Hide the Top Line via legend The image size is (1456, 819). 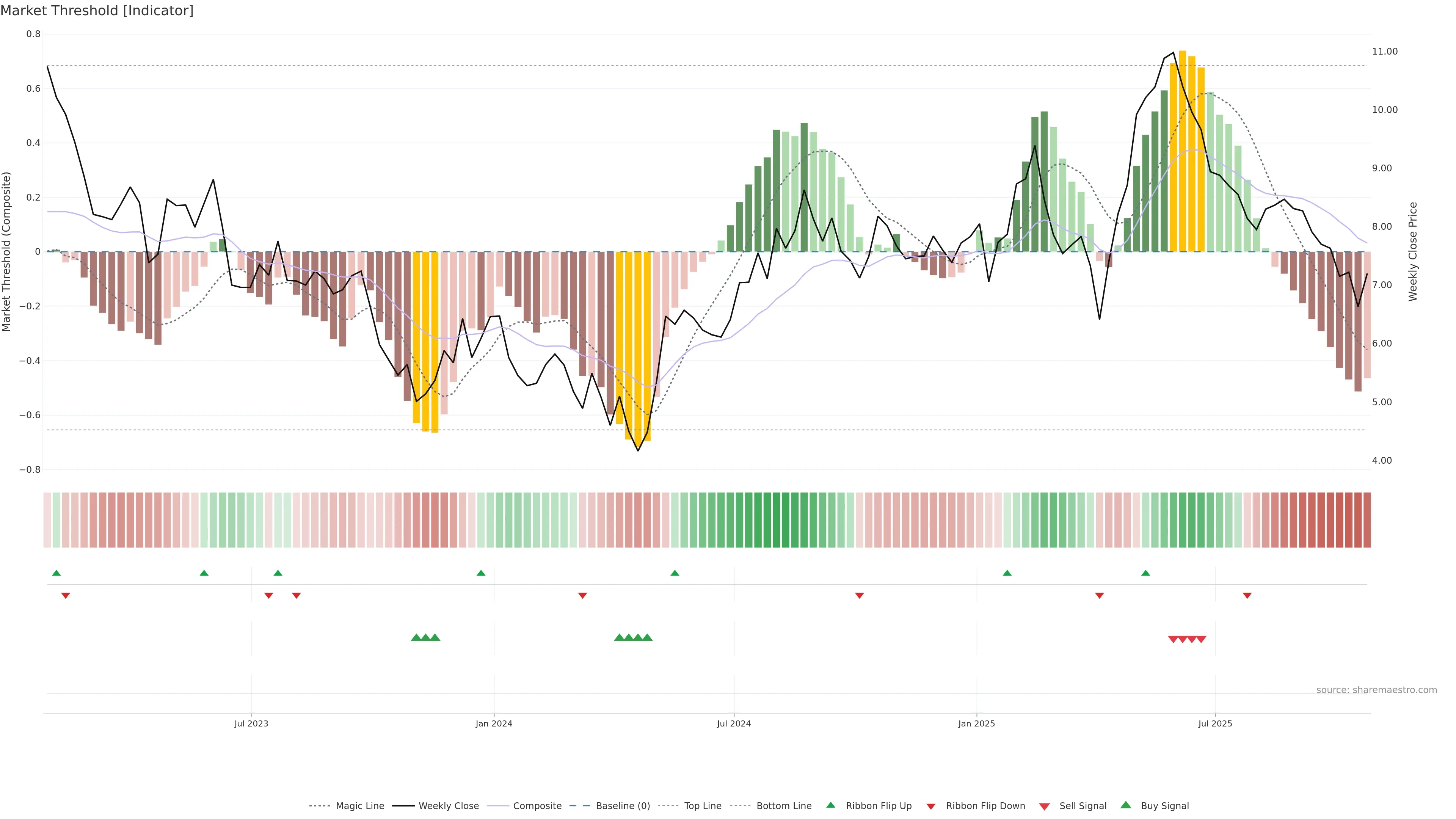tap(703, 806)
